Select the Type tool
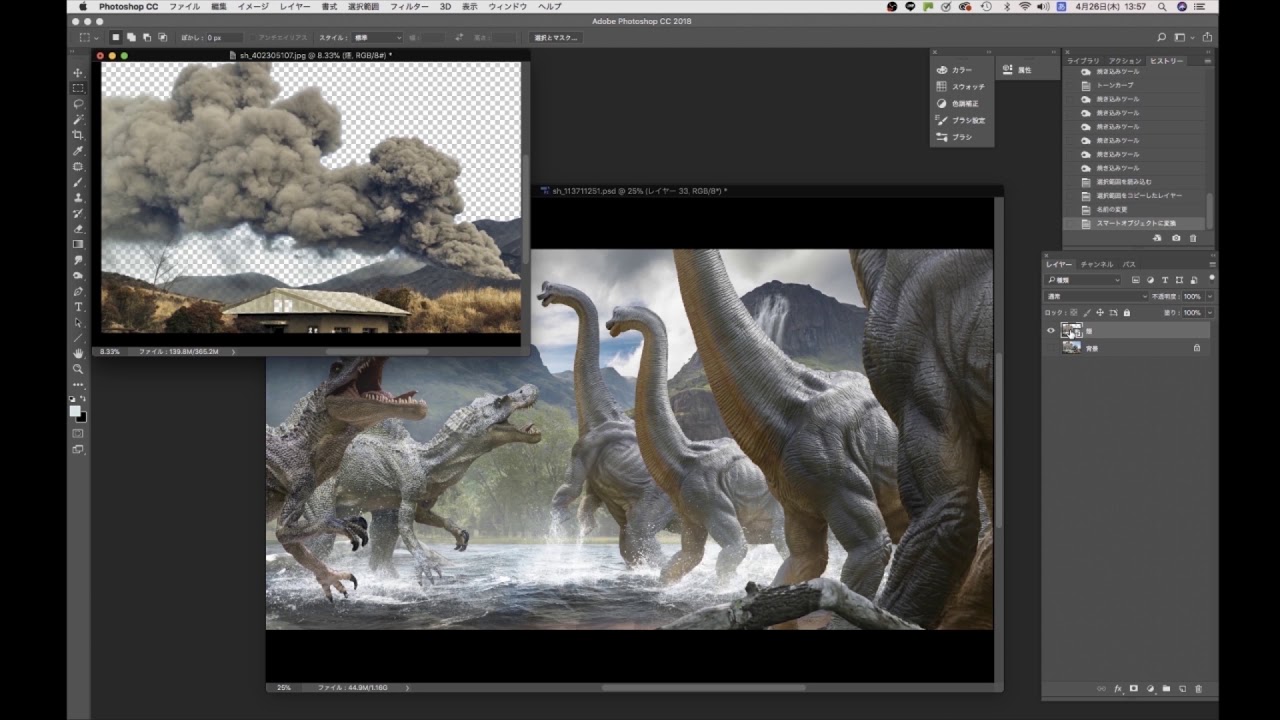 click(x=78, y=306)
